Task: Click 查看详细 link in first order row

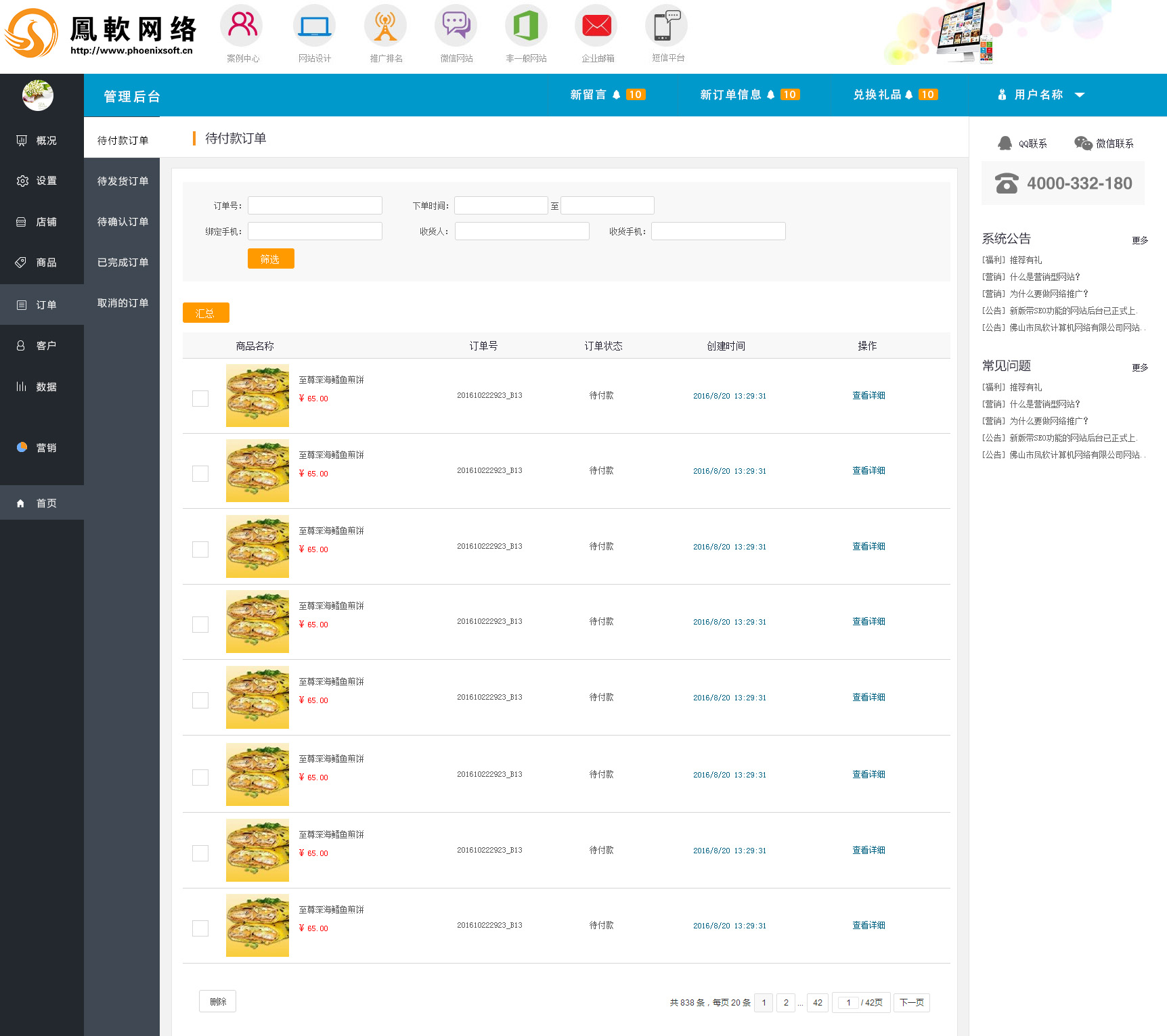Action: coord(868,396)
